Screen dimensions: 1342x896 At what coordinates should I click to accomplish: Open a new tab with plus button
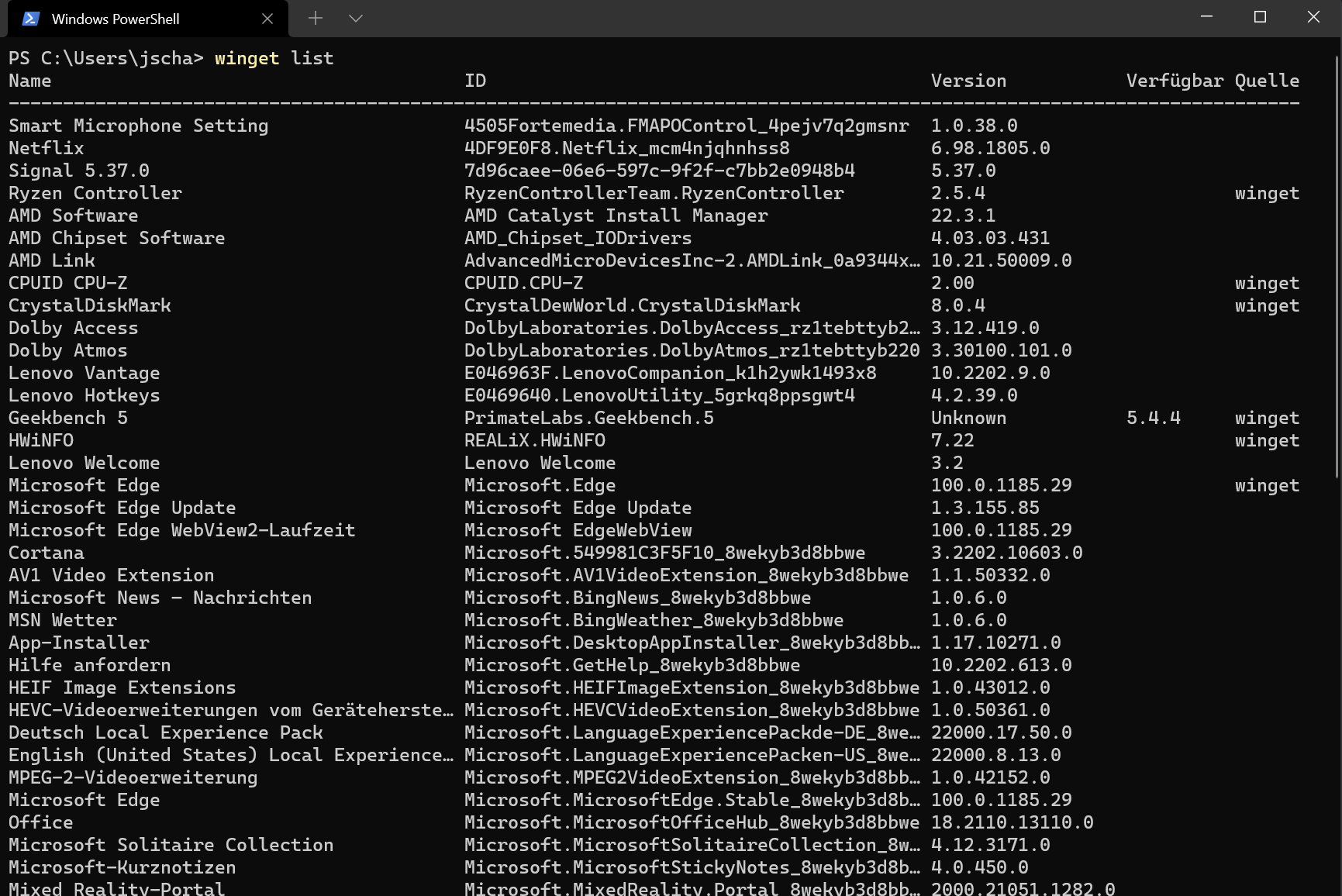(315, 18)
